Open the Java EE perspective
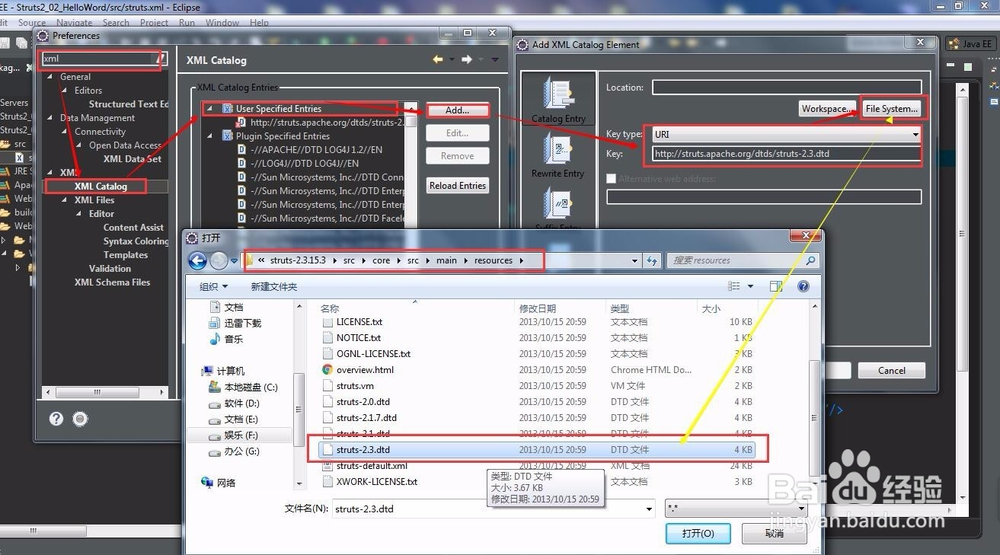1000x555 pixels. pyautogui.click(x=969, y=44)
